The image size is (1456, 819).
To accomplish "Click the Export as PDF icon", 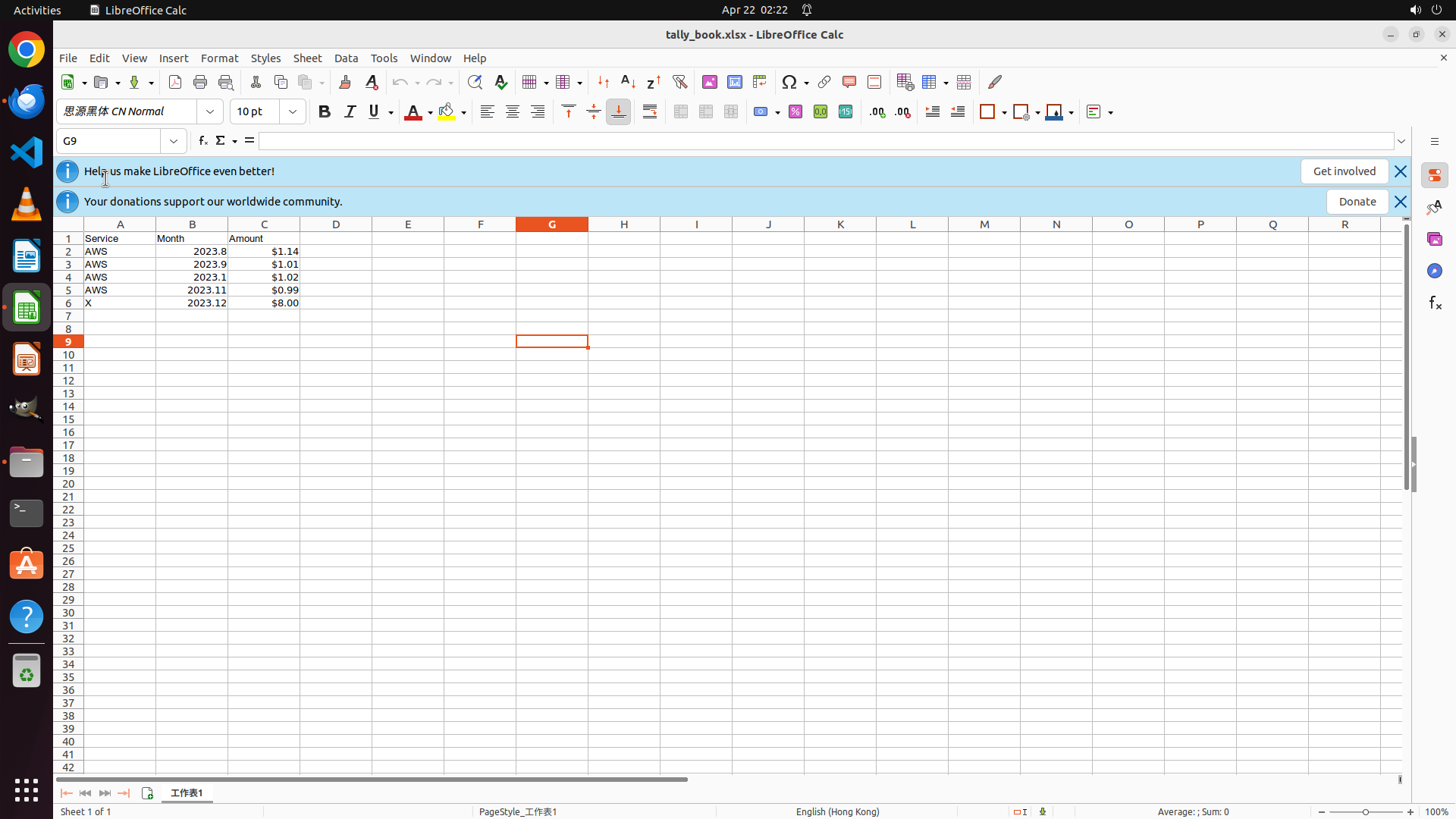I will click(175, 82).
